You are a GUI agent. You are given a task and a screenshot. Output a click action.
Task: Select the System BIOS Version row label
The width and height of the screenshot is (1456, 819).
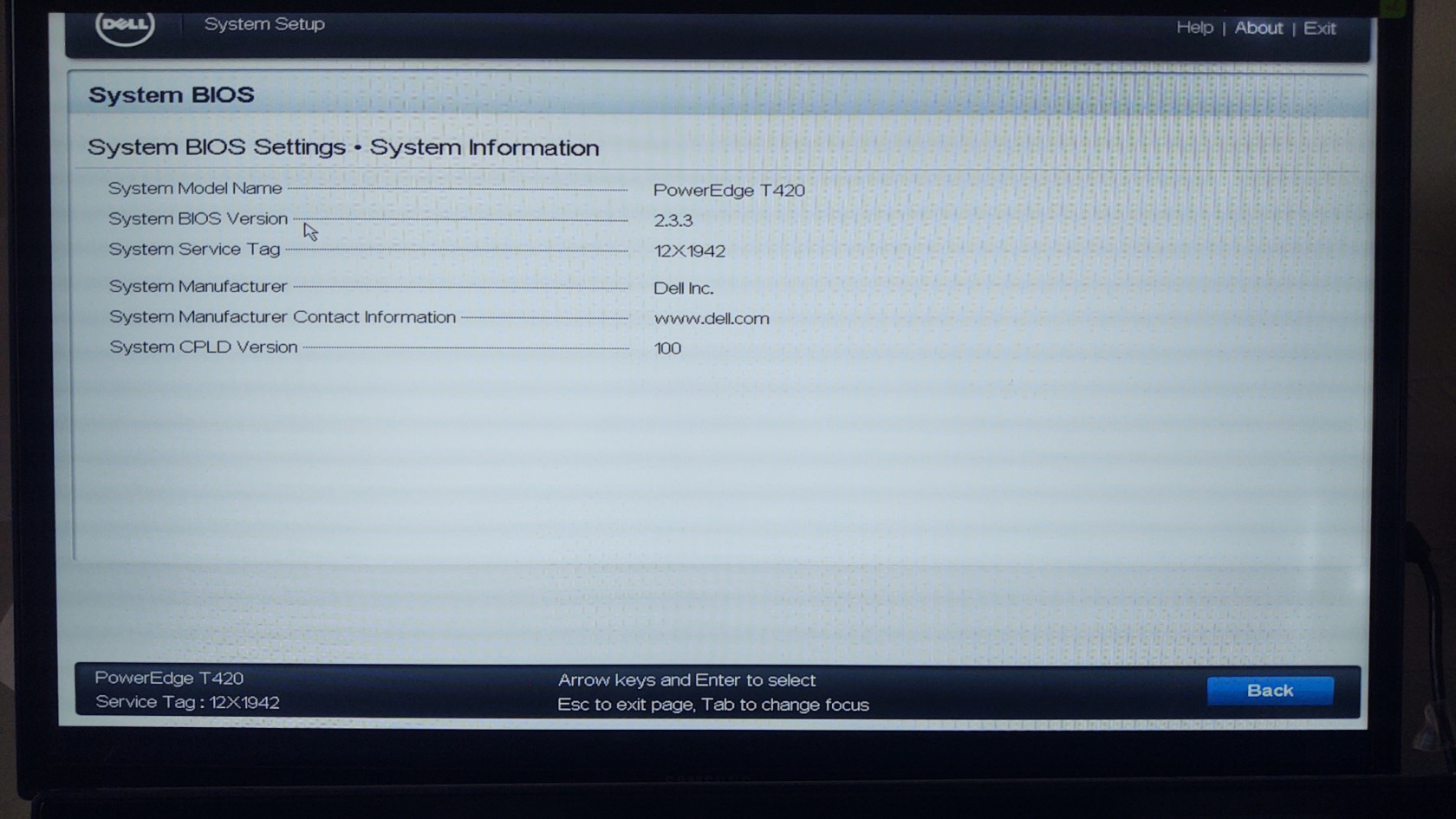198,218
